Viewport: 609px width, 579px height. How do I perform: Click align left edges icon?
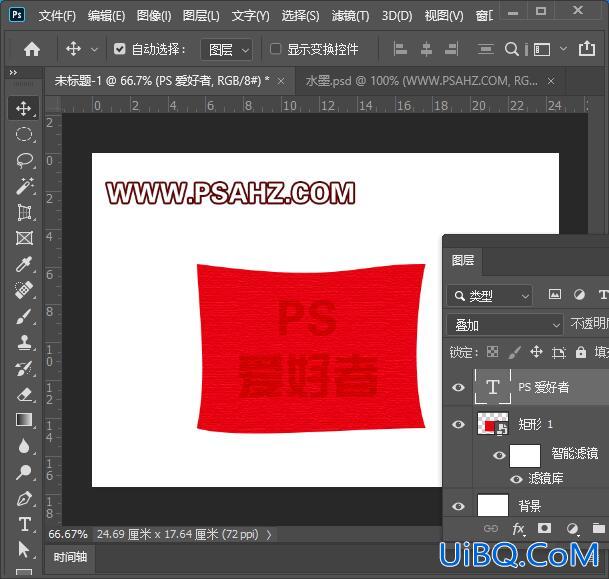click(400, 49)
